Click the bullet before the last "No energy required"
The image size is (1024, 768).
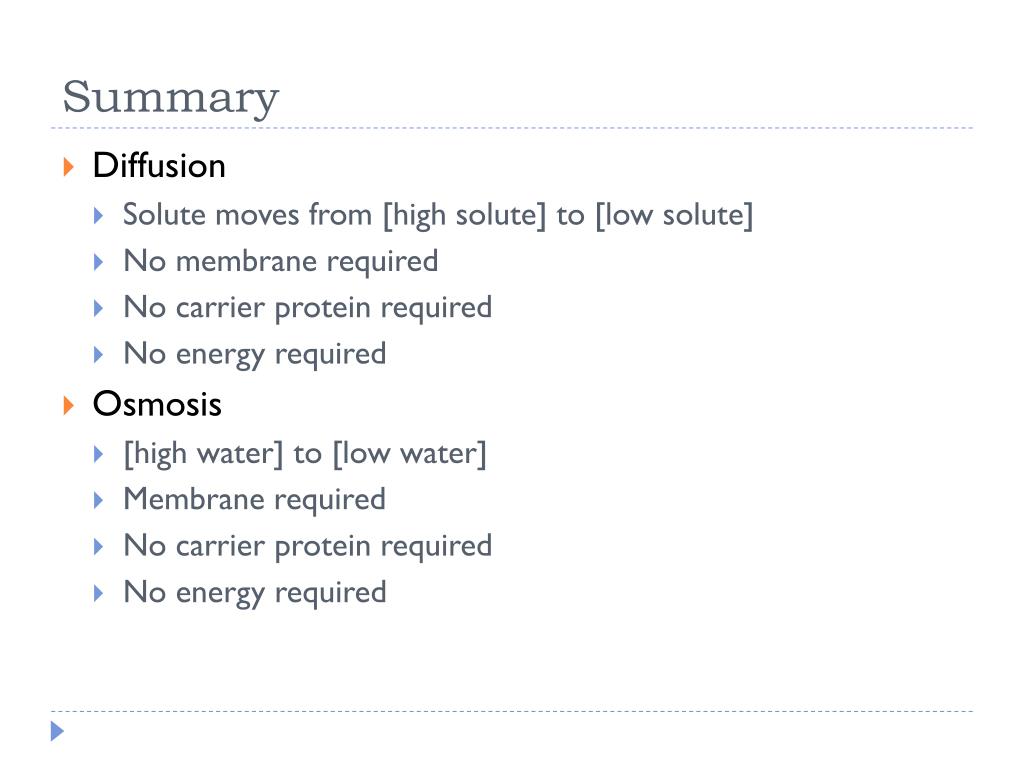point(99,593)
